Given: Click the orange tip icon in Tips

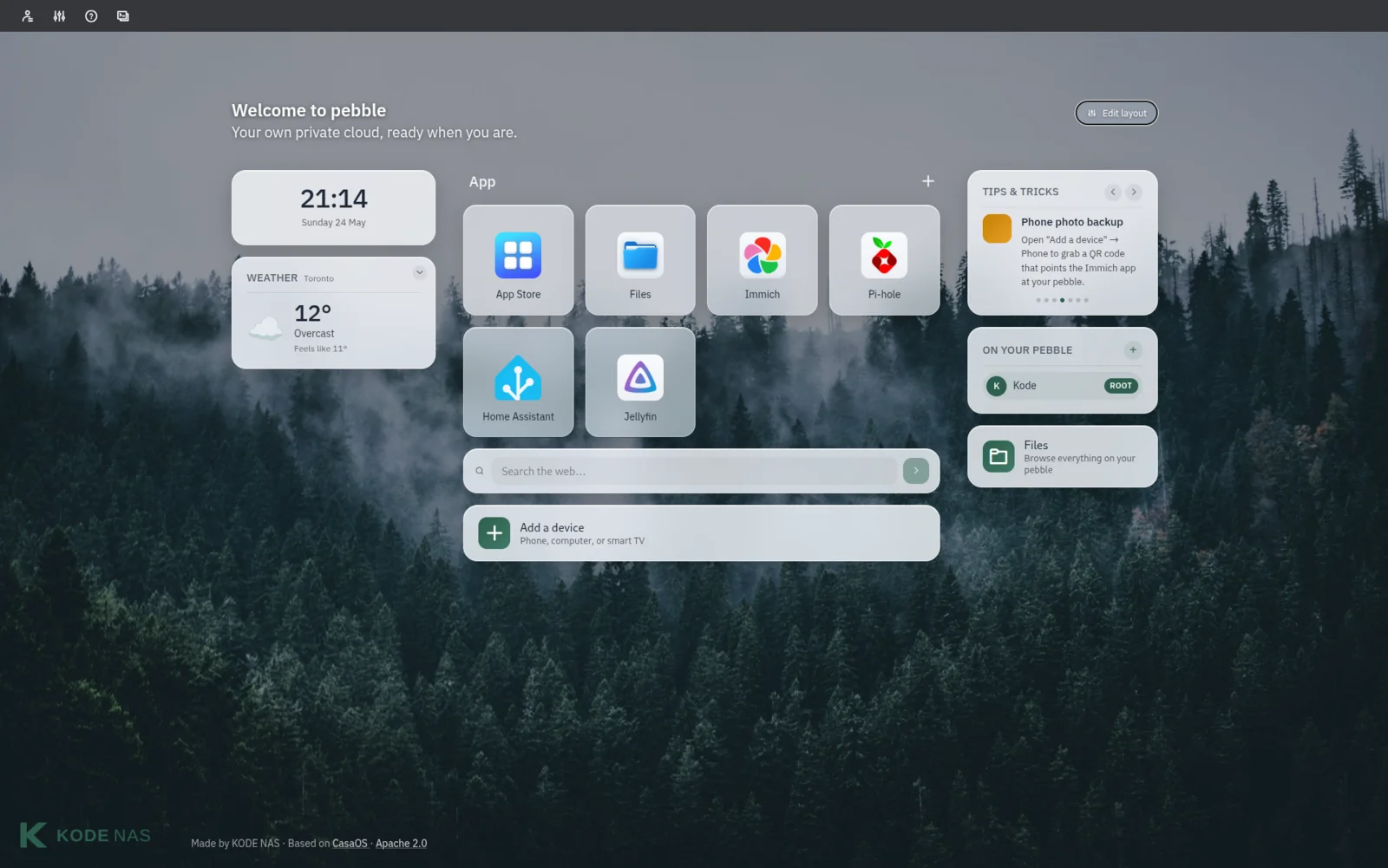Looking at the screenshot, I should click(997, 229).
